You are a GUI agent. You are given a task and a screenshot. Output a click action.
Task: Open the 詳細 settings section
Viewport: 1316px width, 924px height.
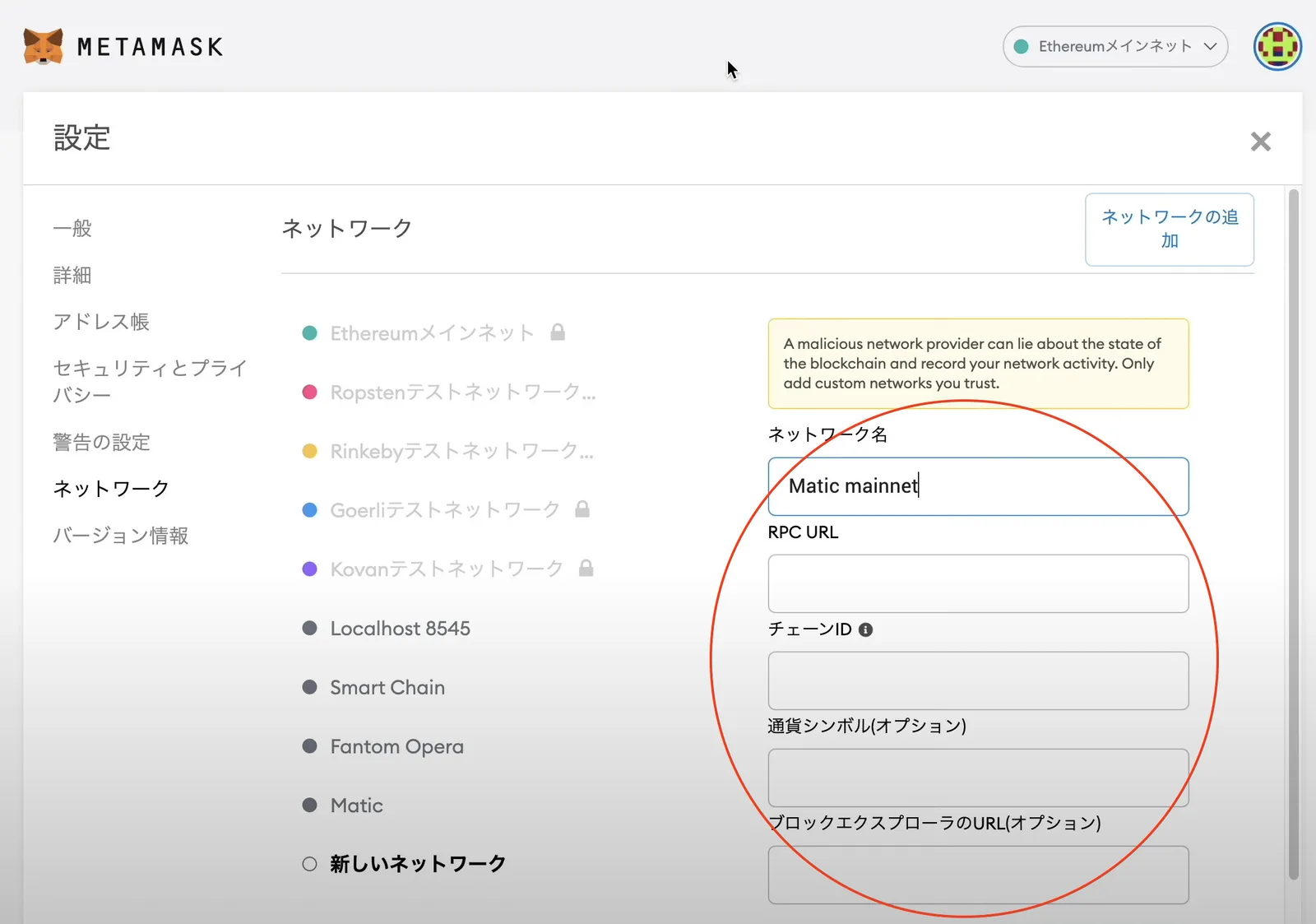[72, 275]
